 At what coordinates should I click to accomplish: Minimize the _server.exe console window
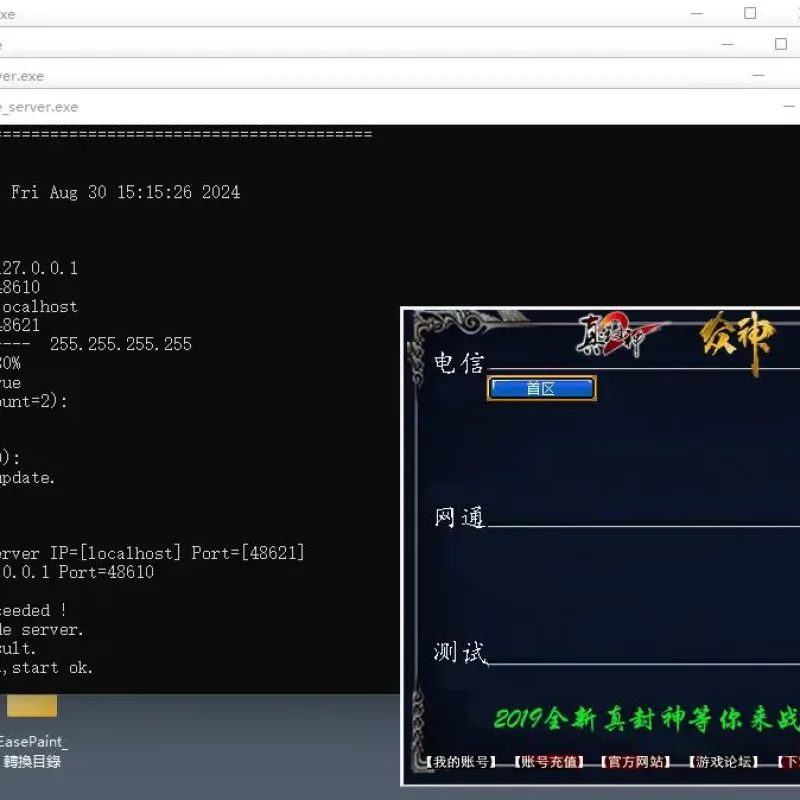click(789, 107)
